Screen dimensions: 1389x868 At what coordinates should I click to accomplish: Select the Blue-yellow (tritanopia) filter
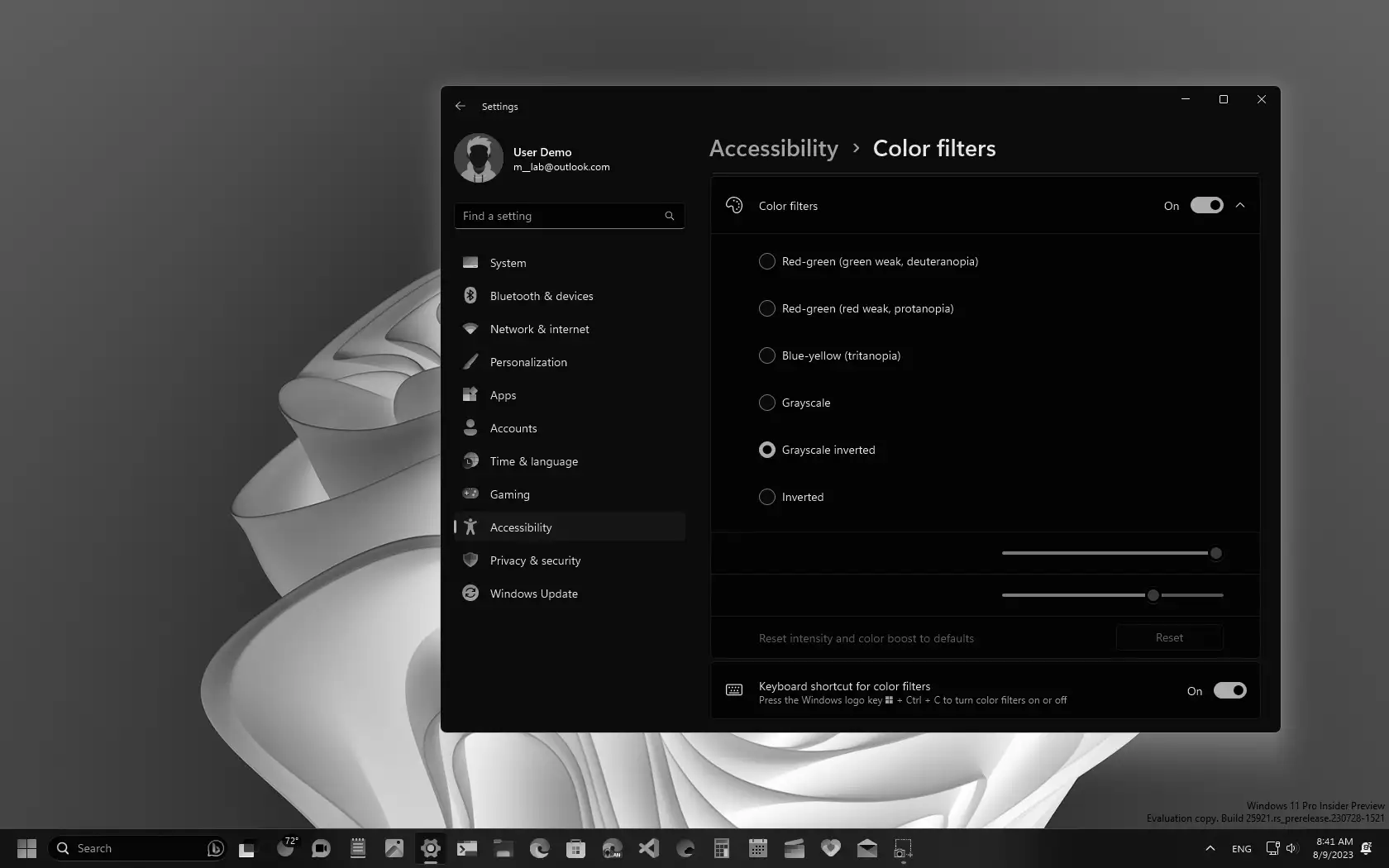pyautogui.click(x=767, y=355)
